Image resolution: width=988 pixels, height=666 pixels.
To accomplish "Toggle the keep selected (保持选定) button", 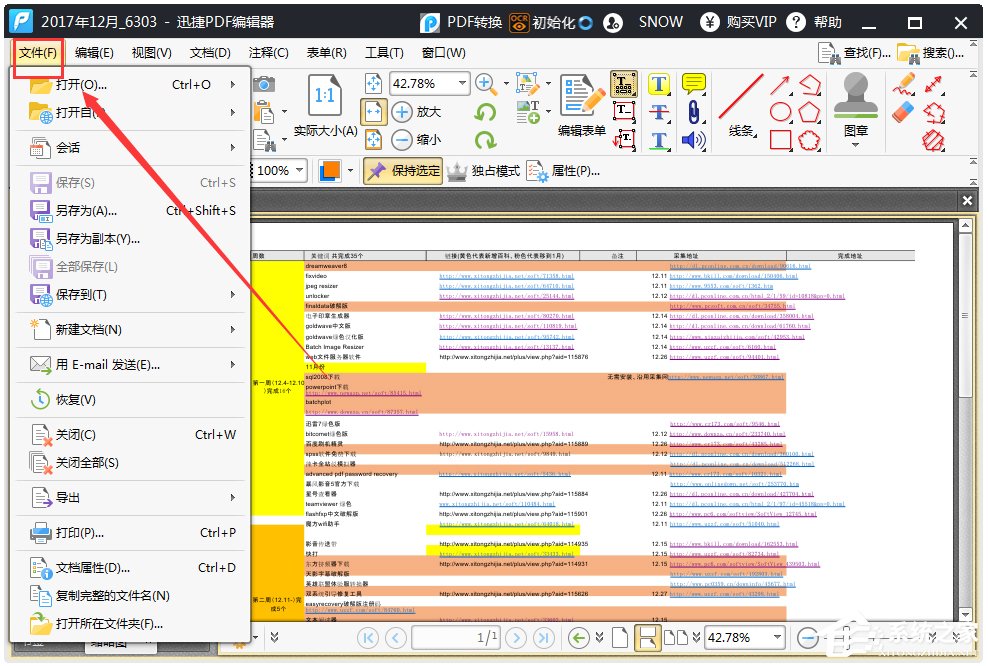I will 402,171.
